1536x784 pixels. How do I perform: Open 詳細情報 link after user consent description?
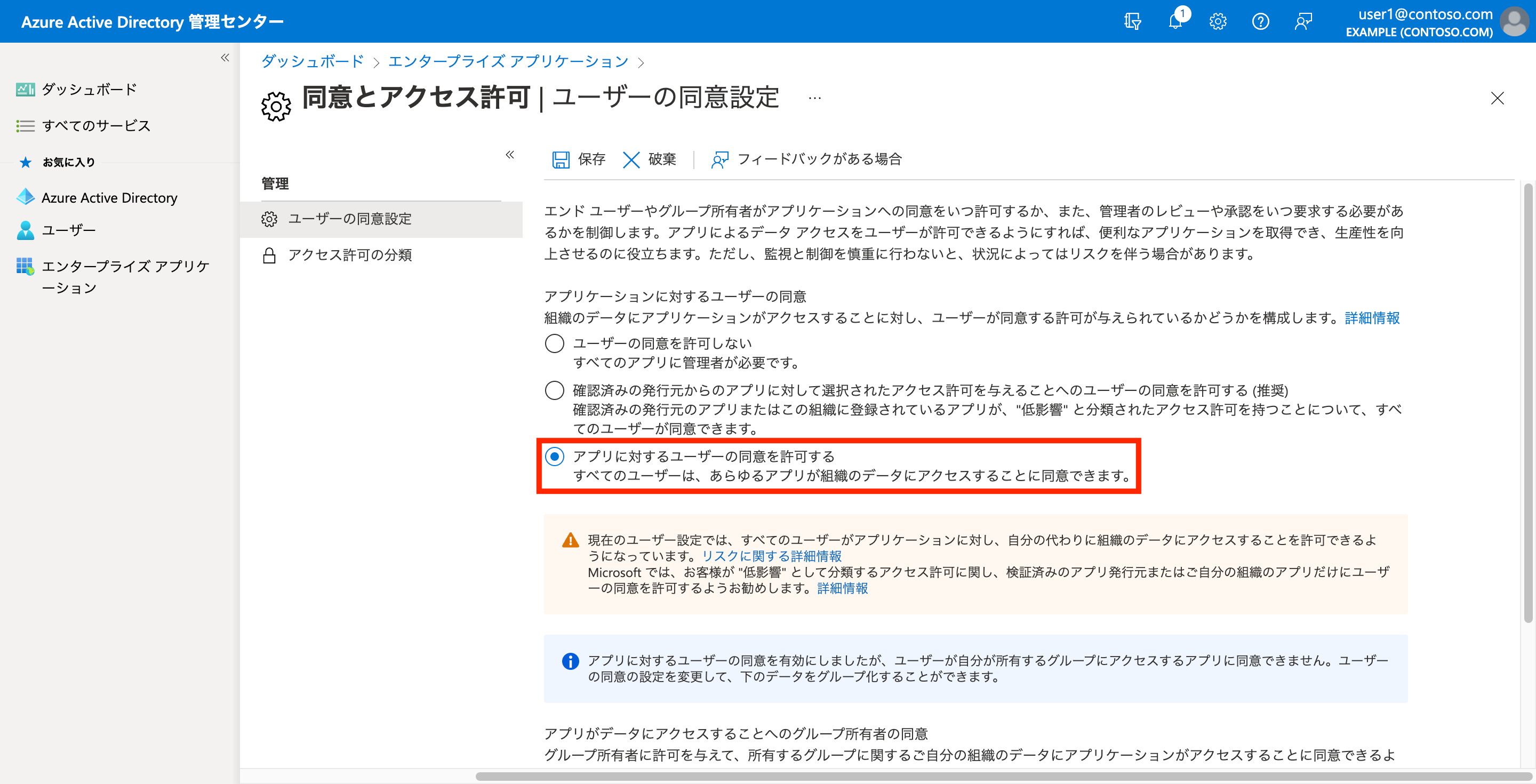coord(1372,318)
